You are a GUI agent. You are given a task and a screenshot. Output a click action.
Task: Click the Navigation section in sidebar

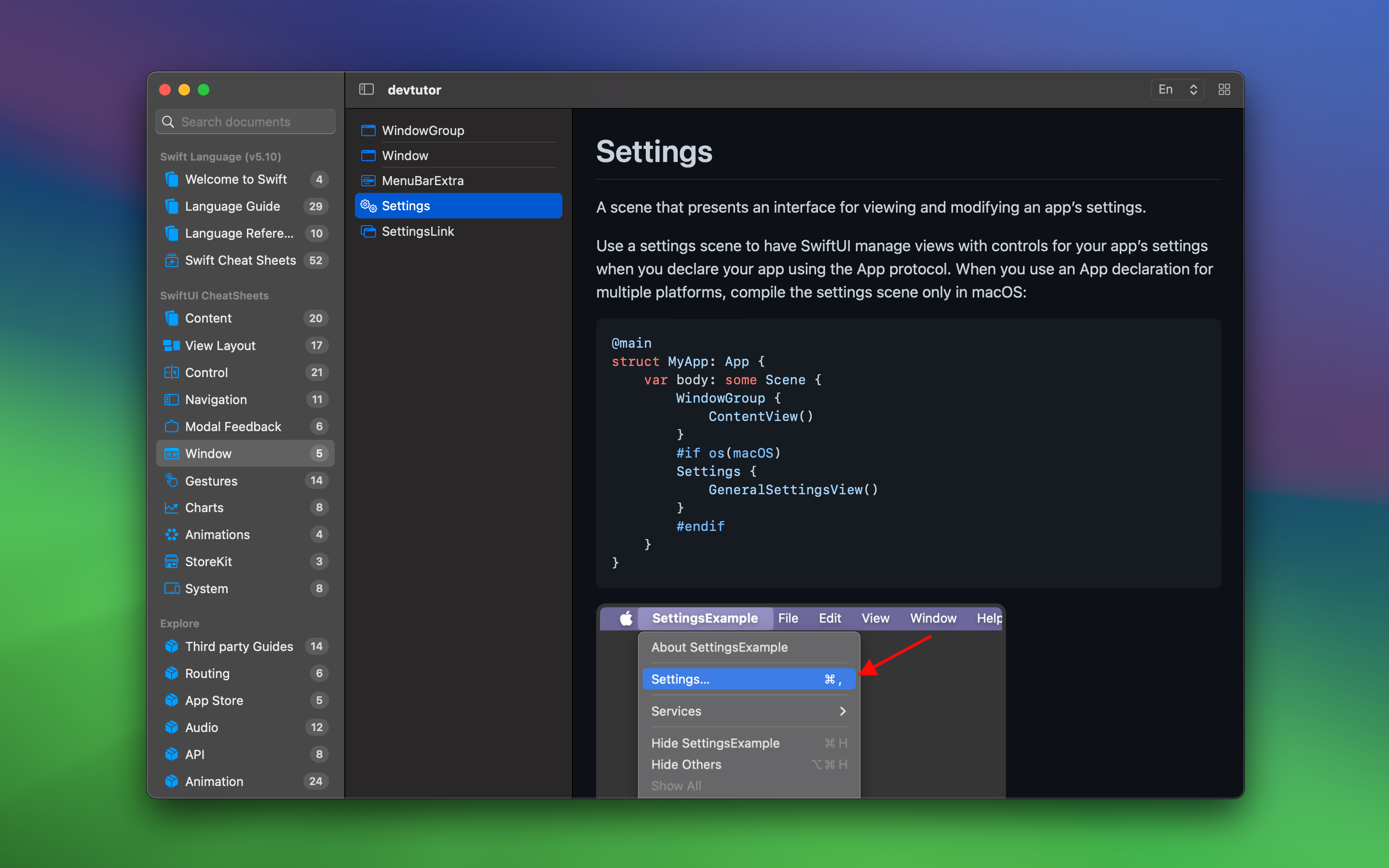click(x=215, y=399)
